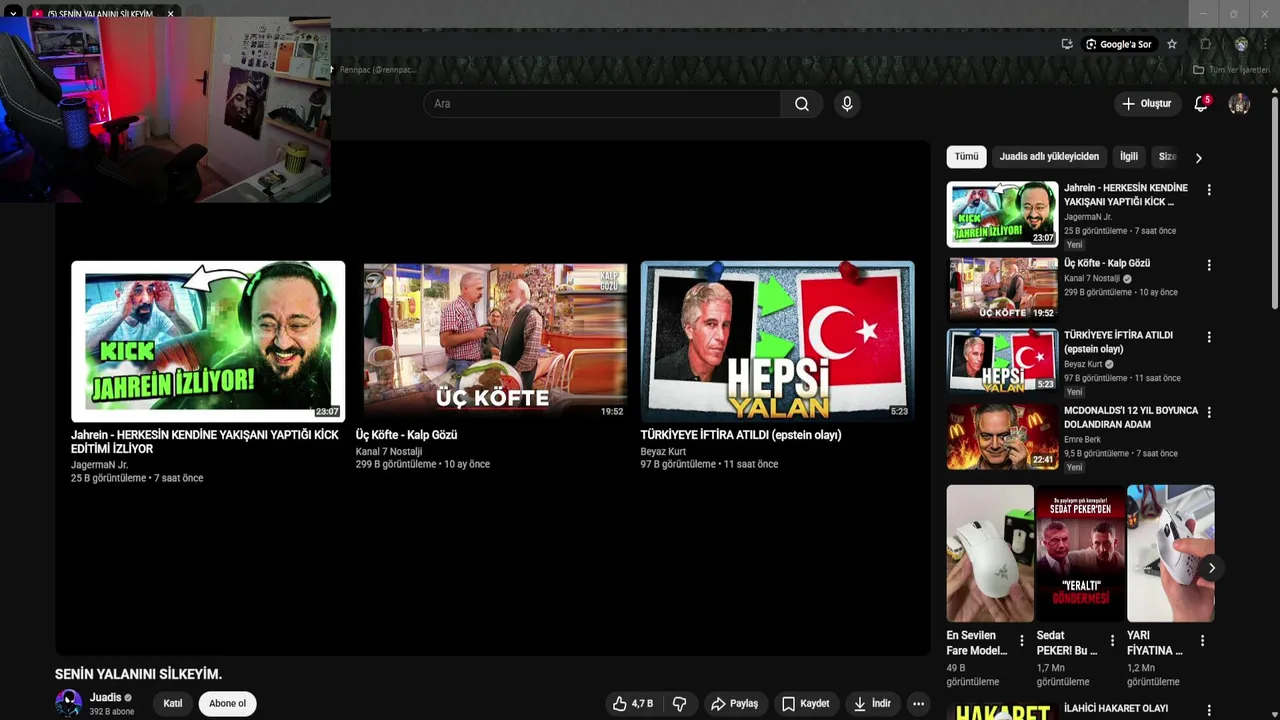Image resolution: width=1280 pixels, height=720 pixels.
Task: Click the Oluştur create button
Action: (x=1146, y=104)
